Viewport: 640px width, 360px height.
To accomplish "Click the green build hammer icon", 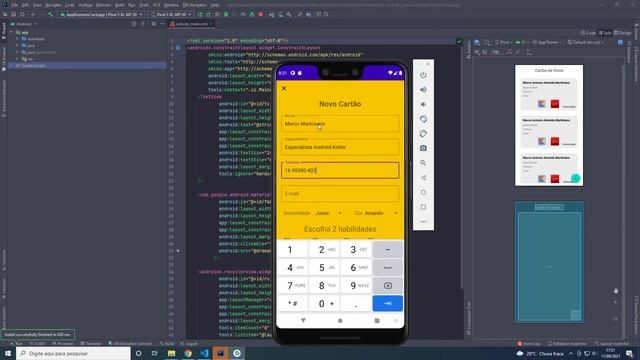I will coord(51,14).
